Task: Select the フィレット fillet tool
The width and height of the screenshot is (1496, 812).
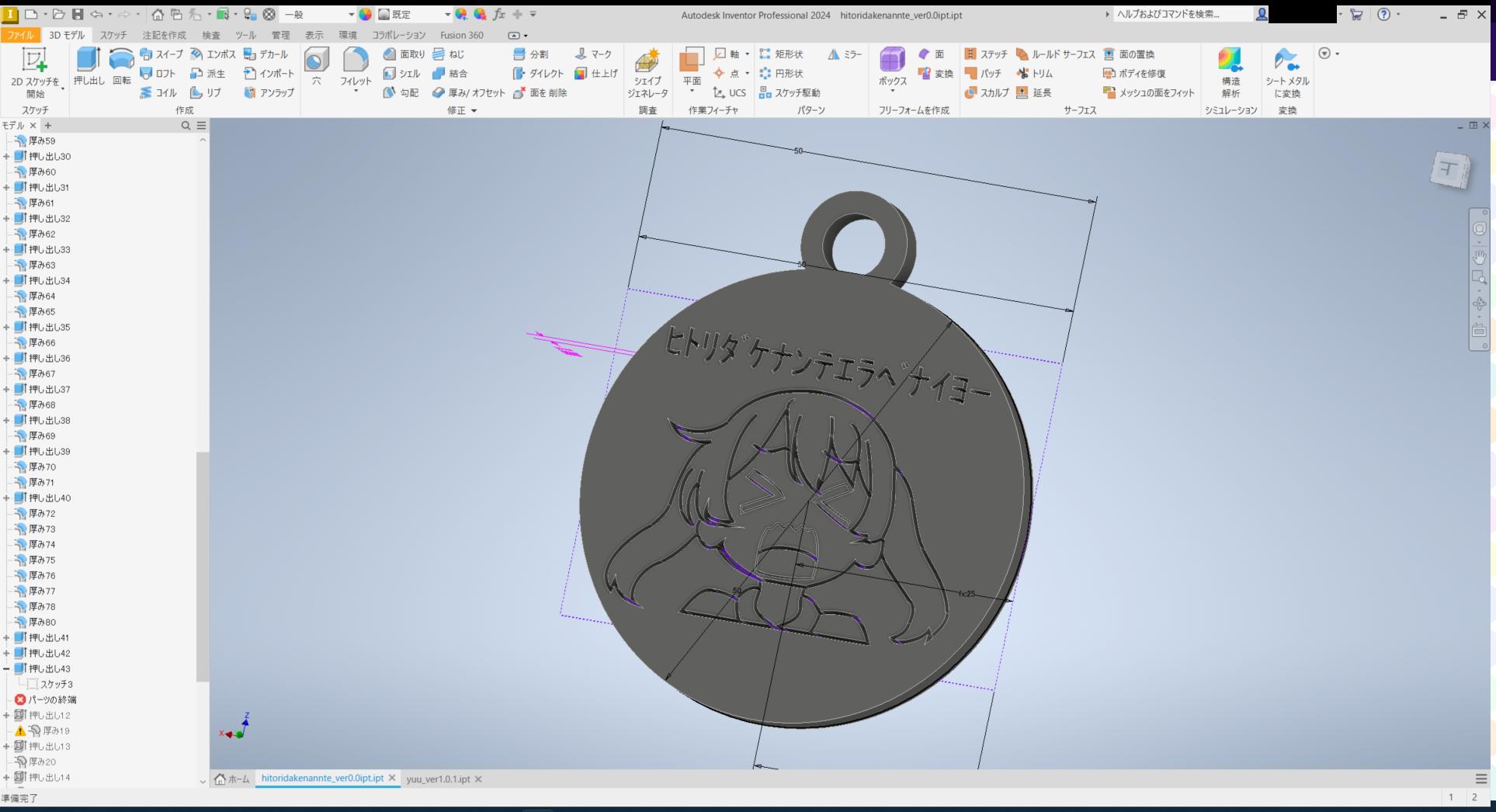Action: 356,66
